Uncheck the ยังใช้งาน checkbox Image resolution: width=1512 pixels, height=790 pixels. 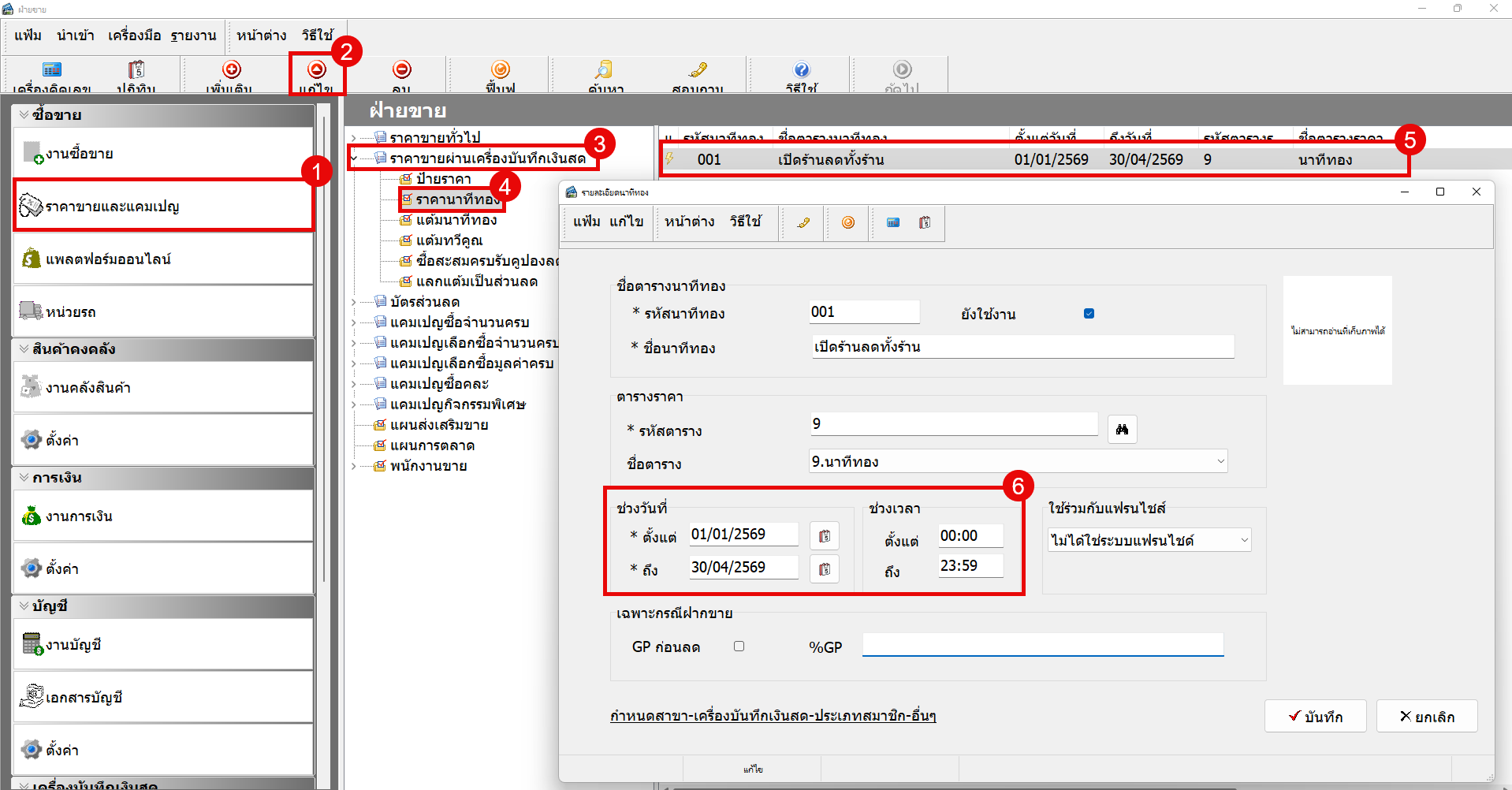[x=1089, y=313]
